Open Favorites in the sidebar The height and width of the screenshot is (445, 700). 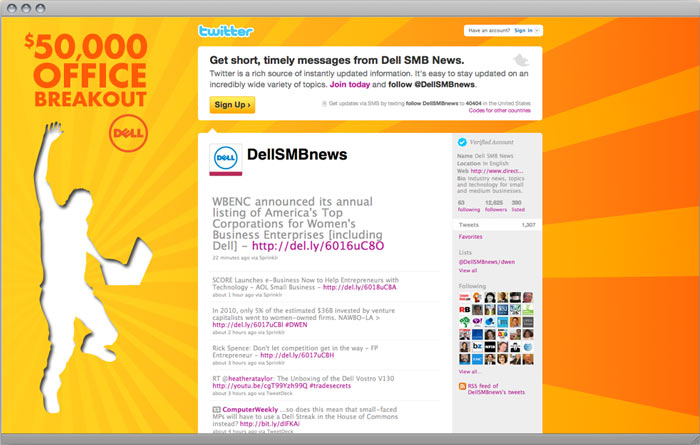[x=470, y=237]
